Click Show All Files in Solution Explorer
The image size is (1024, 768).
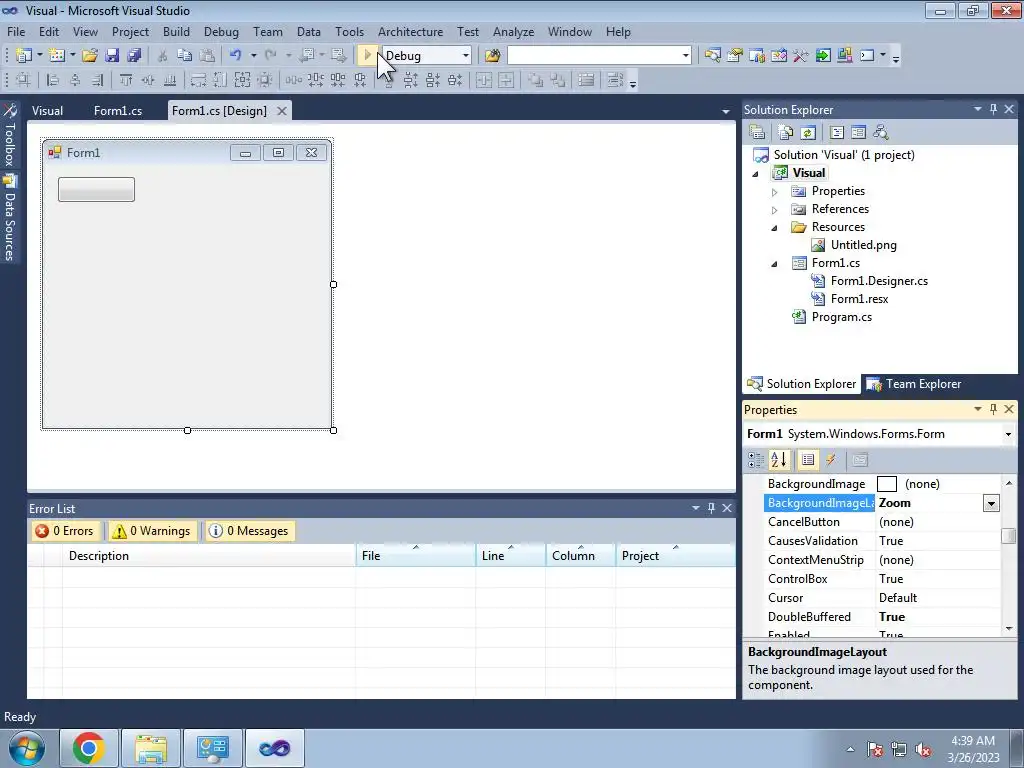(786, 133)
